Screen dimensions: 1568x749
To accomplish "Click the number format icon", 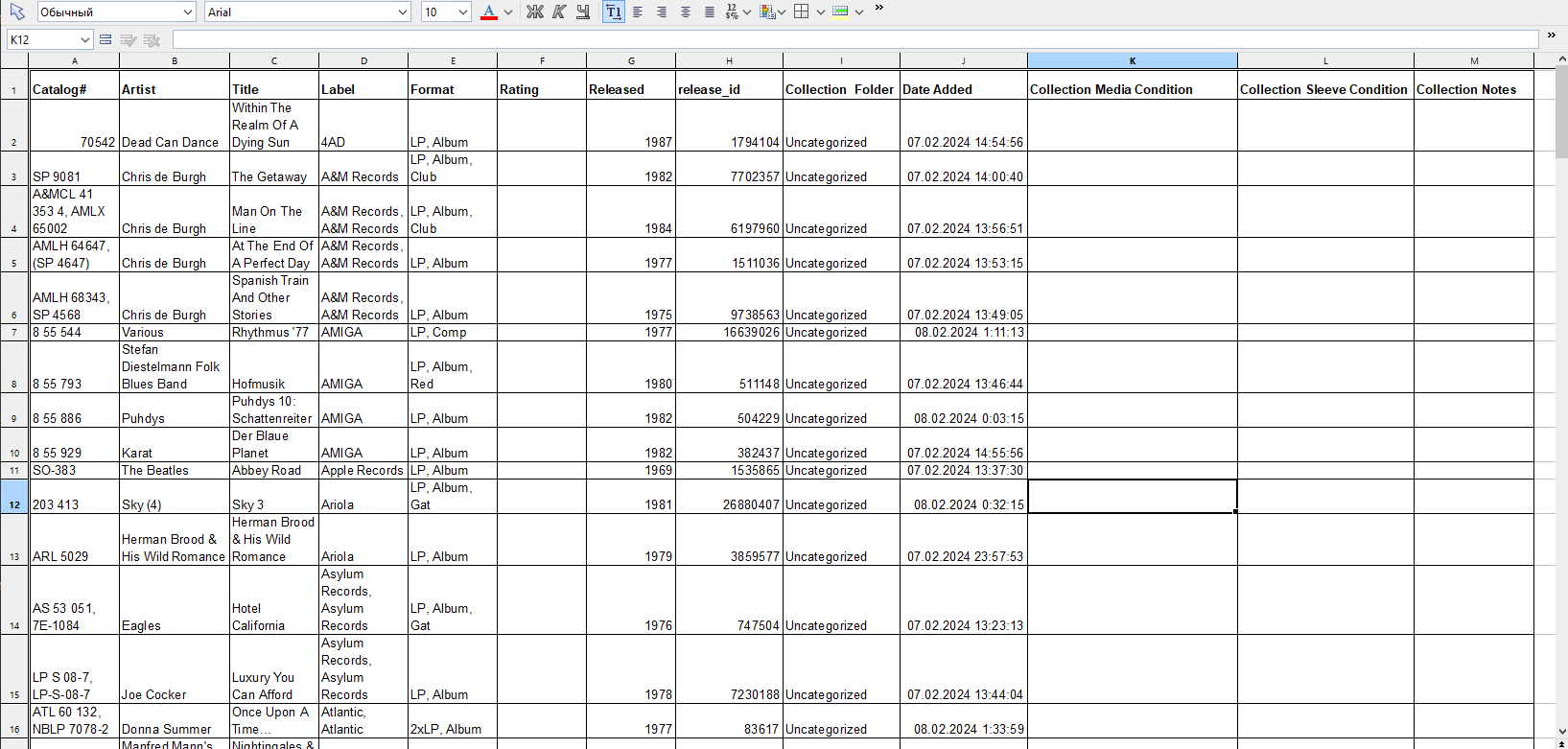I will [x=733, y=12].
